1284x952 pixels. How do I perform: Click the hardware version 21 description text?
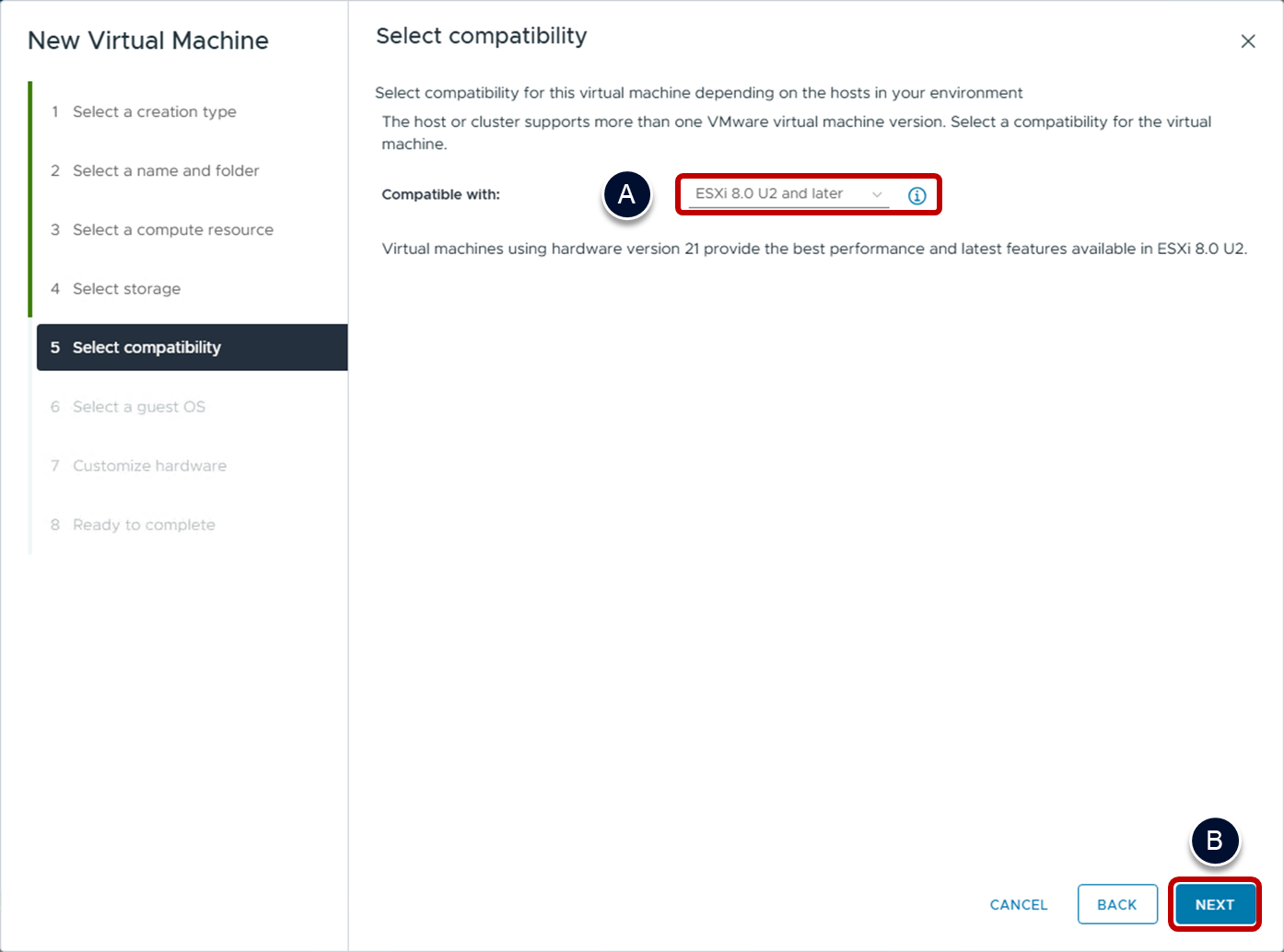point(814,249)
